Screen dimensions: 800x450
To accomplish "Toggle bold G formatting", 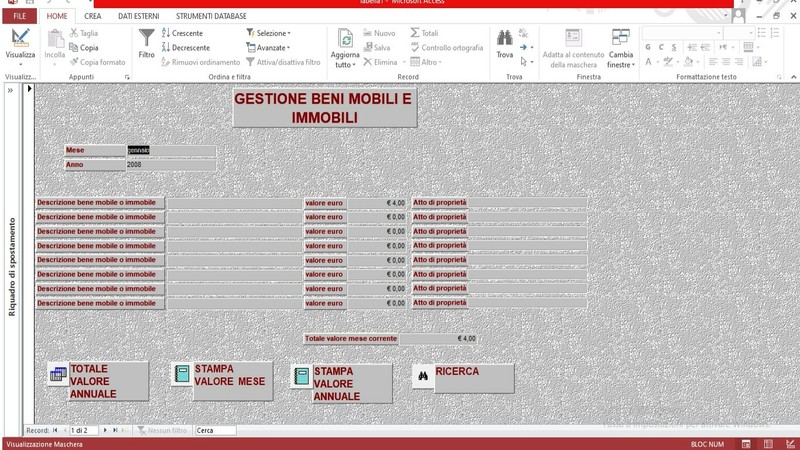I will tap(648, 47).
